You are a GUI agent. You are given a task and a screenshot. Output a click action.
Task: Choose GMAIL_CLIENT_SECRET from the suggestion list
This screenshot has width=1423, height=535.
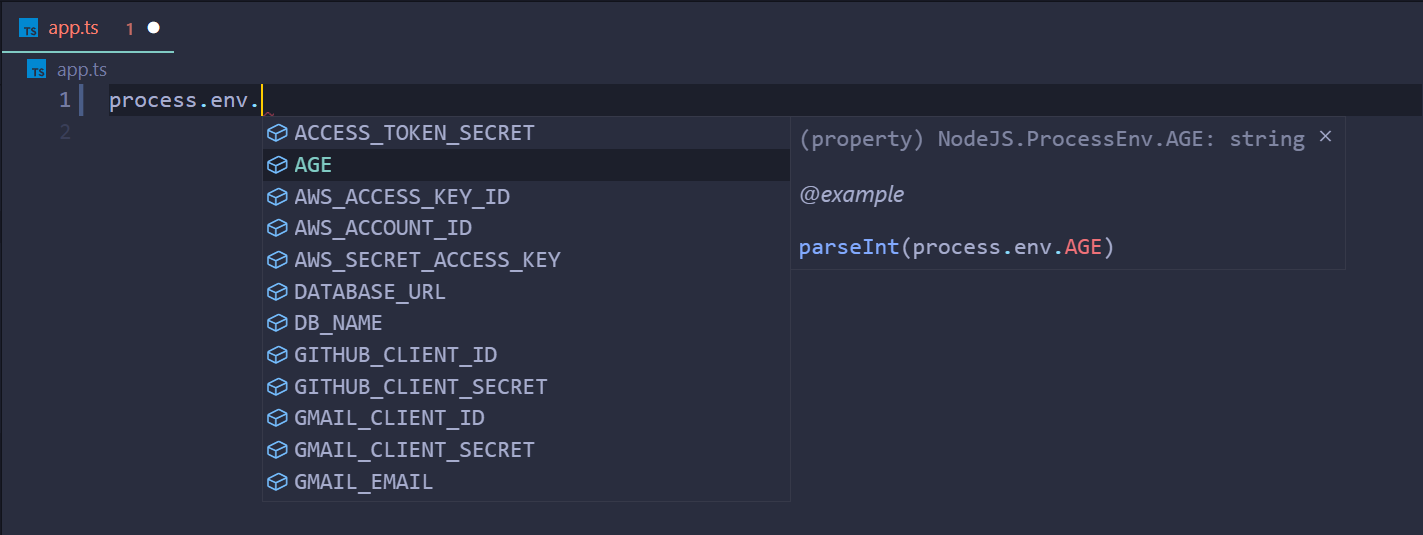414,450
